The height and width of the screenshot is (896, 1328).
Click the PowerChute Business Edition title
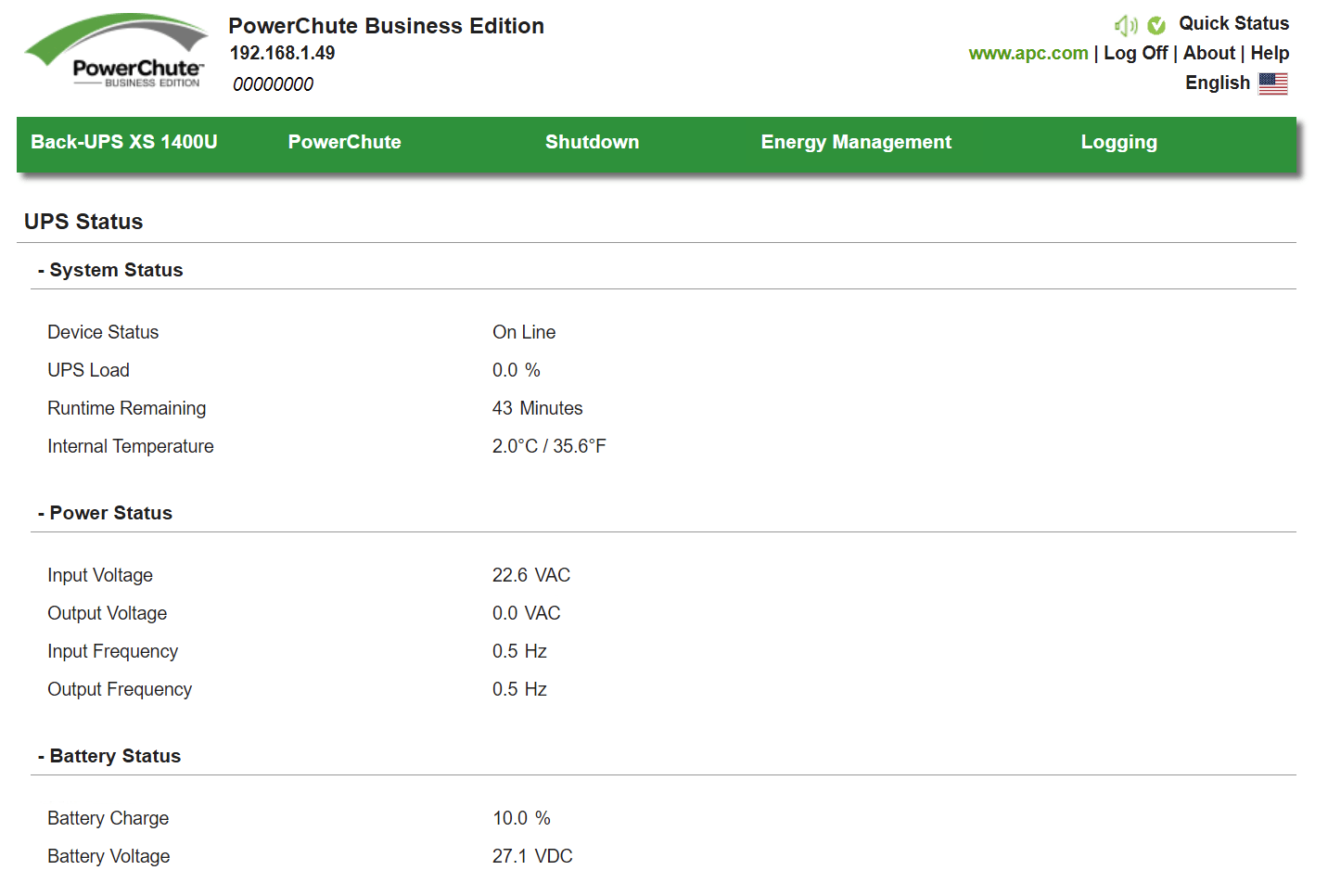pyautogui.click(x=387, y=26)
